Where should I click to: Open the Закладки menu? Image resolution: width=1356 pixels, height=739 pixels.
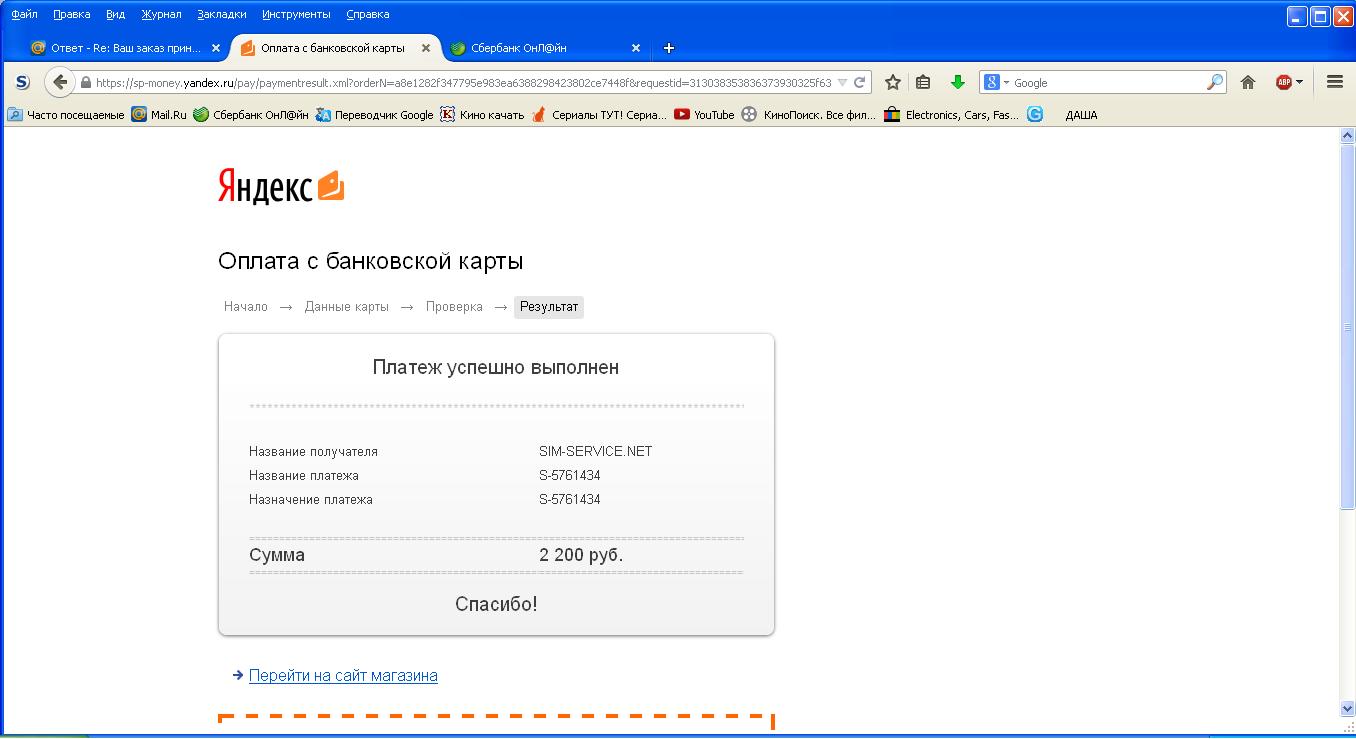tap(222, 14)
